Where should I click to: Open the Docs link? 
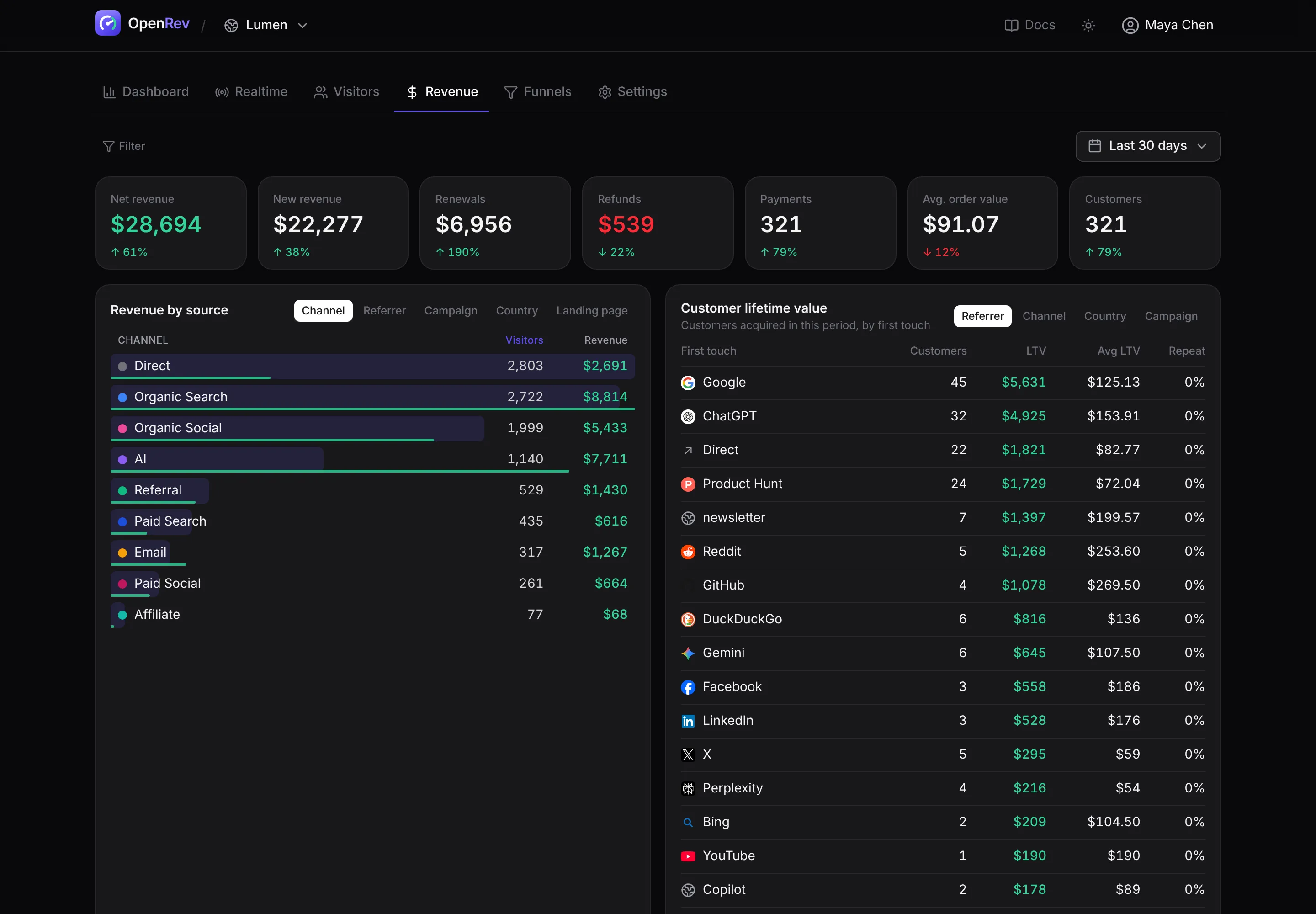[x=1029, y=25]
